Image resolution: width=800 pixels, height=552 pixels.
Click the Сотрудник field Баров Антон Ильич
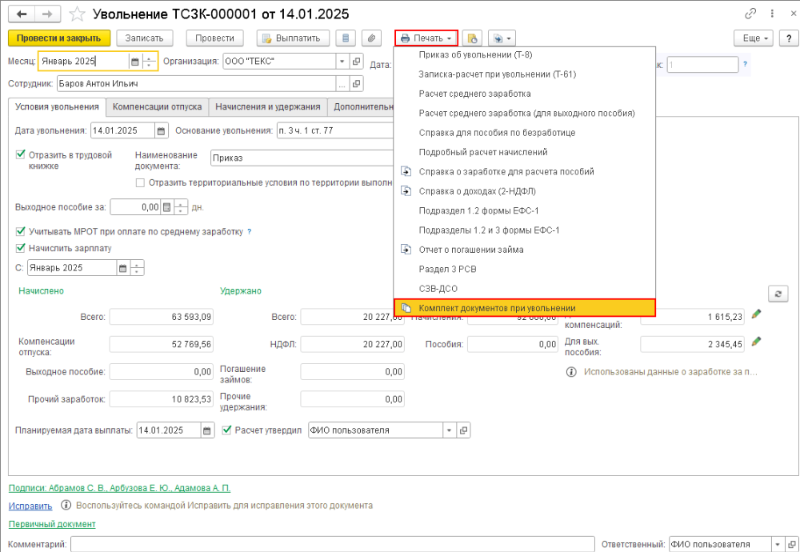coord(196,84)
